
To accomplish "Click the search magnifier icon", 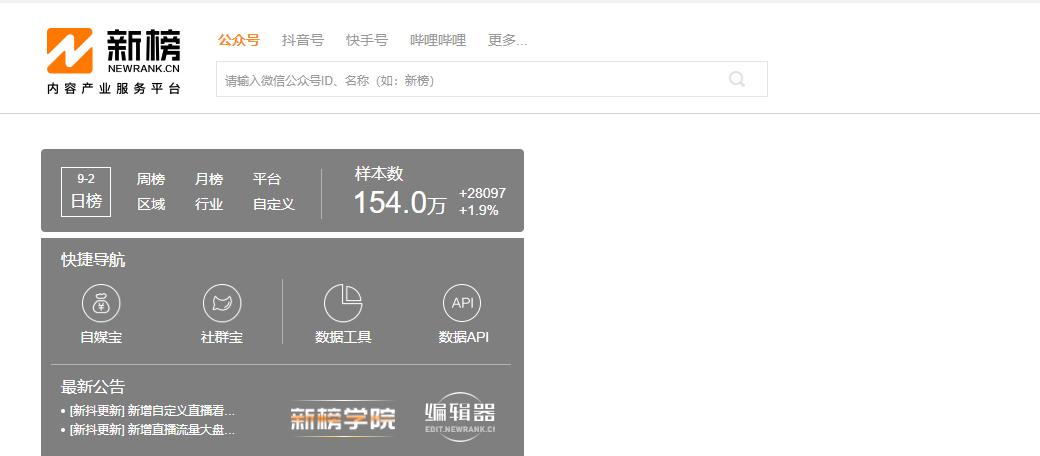I will tap(737, 80).
